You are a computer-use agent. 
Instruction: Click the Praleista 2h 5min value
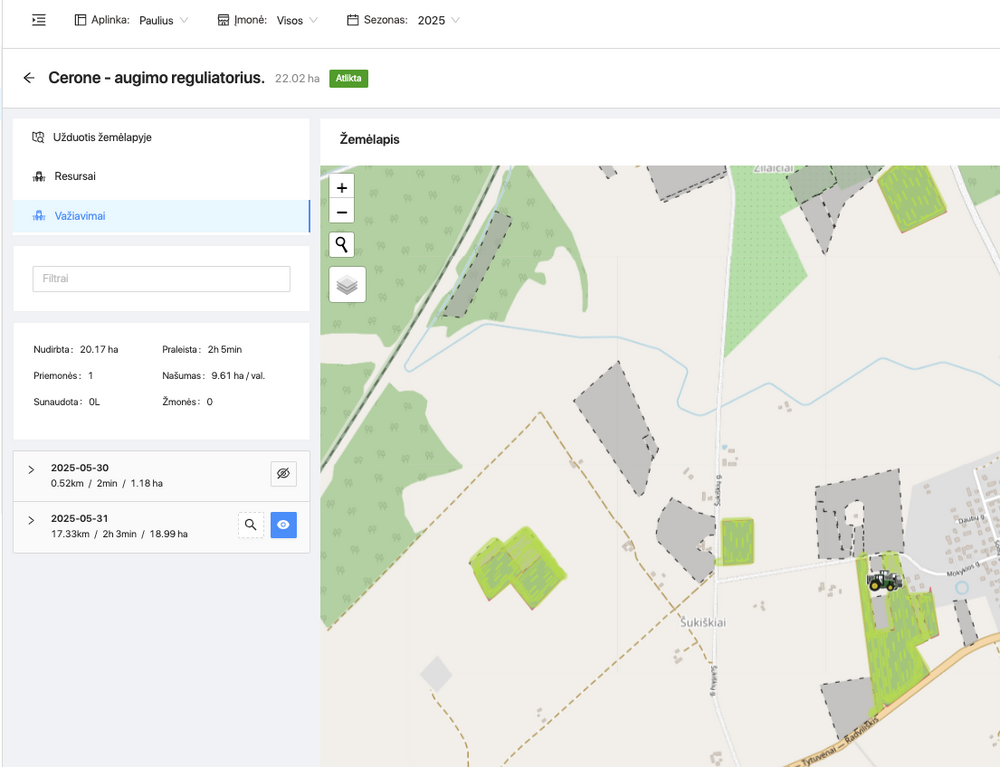click(x=225, y=349)
